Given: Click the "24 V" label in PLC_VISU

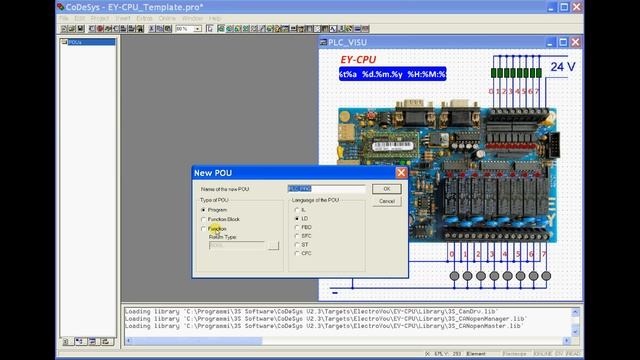Looking at the screenshot, I should [563, 67].
